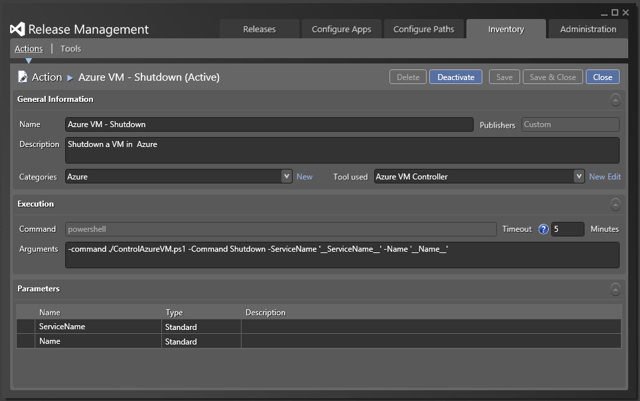The width and height of the screenshot is (640, 401).
Task: Click Standard type of ServiceName row
Action: [201, 327]
